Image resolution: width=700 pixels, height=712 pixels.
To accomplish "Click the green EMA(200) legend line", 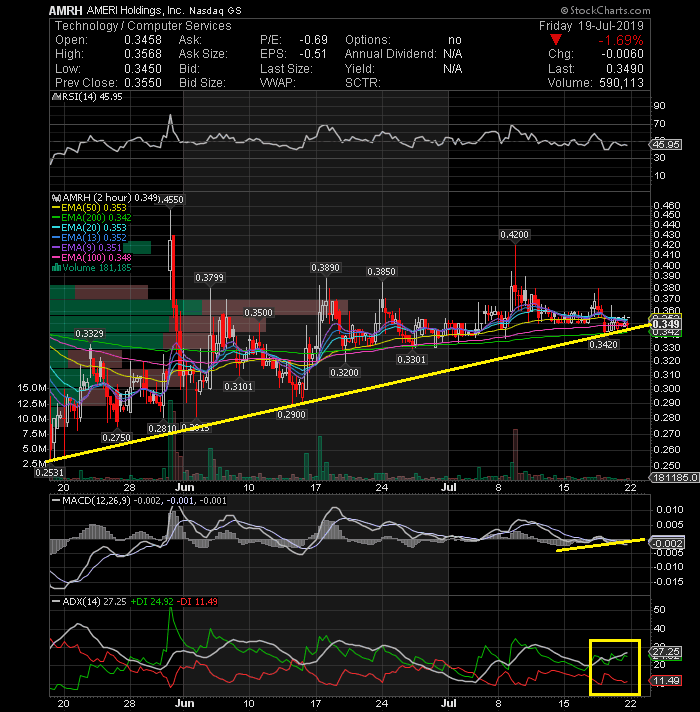I will pyautogui.click(x=56, y=218).
